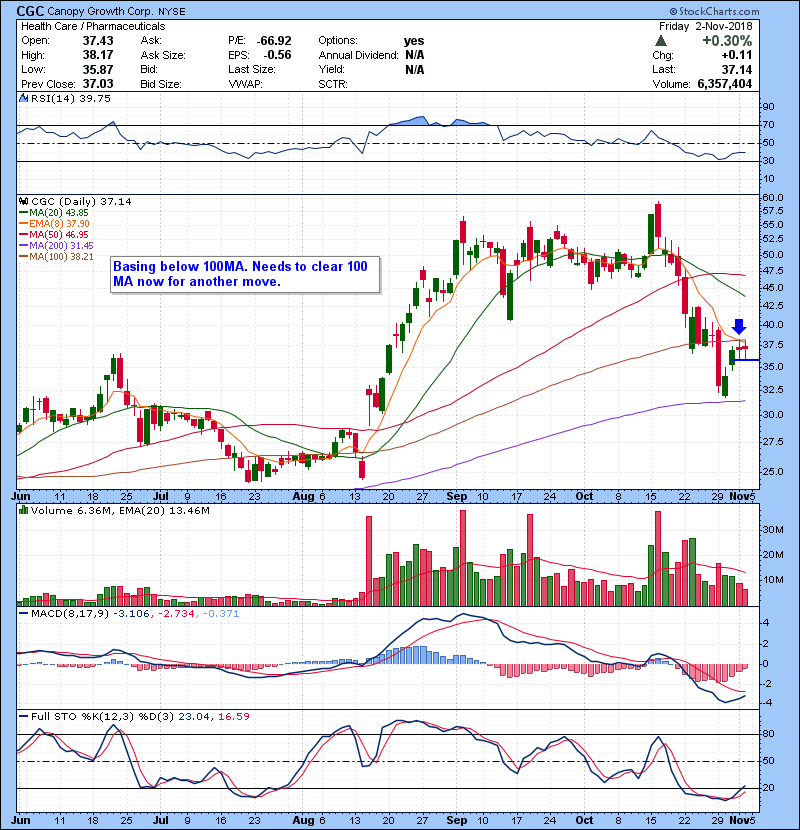Image resolution: width=800 pixels, height=830 pixels.
Task: Click the stochastic %D value 16.59
Action: [x=233, y=716]
